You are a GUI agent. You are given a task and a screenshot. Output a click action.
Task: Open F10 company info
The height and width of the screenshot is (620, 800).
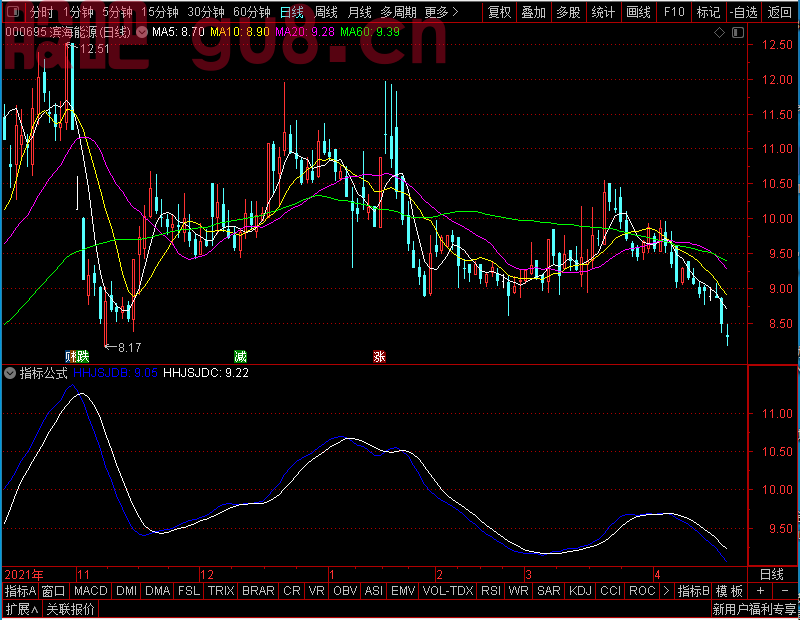pyautogui.click(x=674, y=12)
